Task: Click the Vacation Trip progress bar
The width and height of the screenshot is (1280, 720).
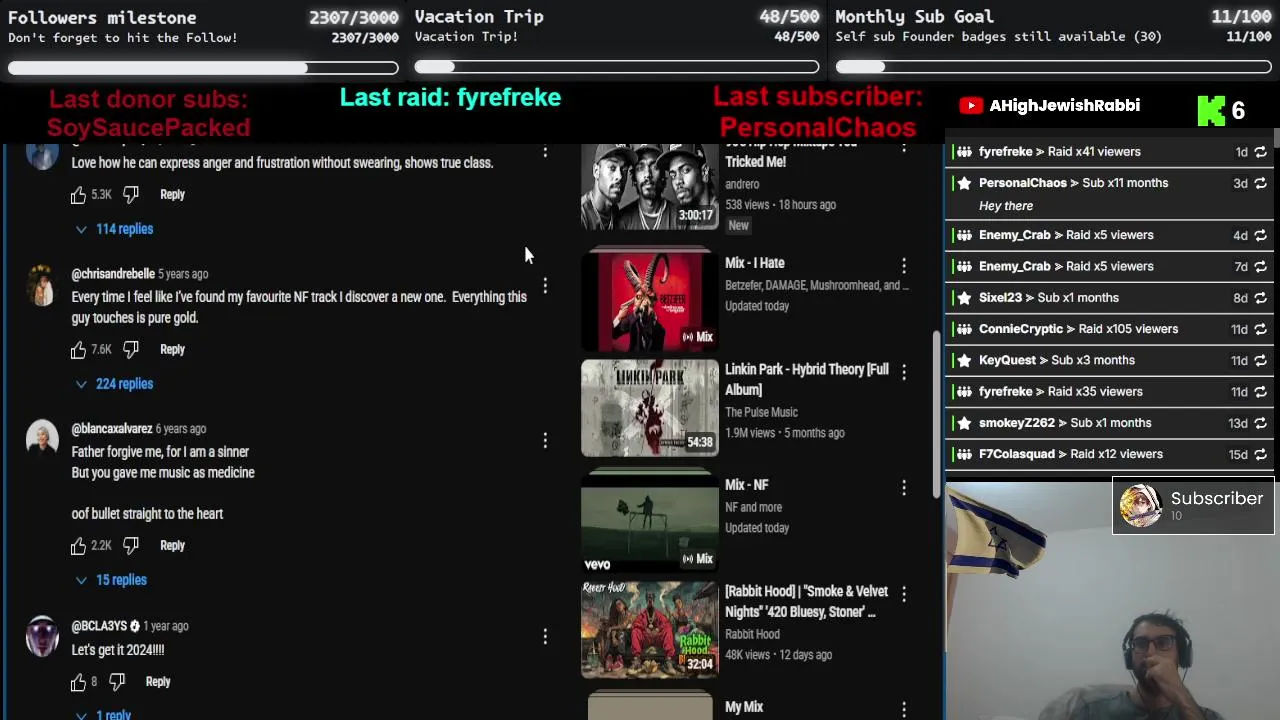Action: 617,67
